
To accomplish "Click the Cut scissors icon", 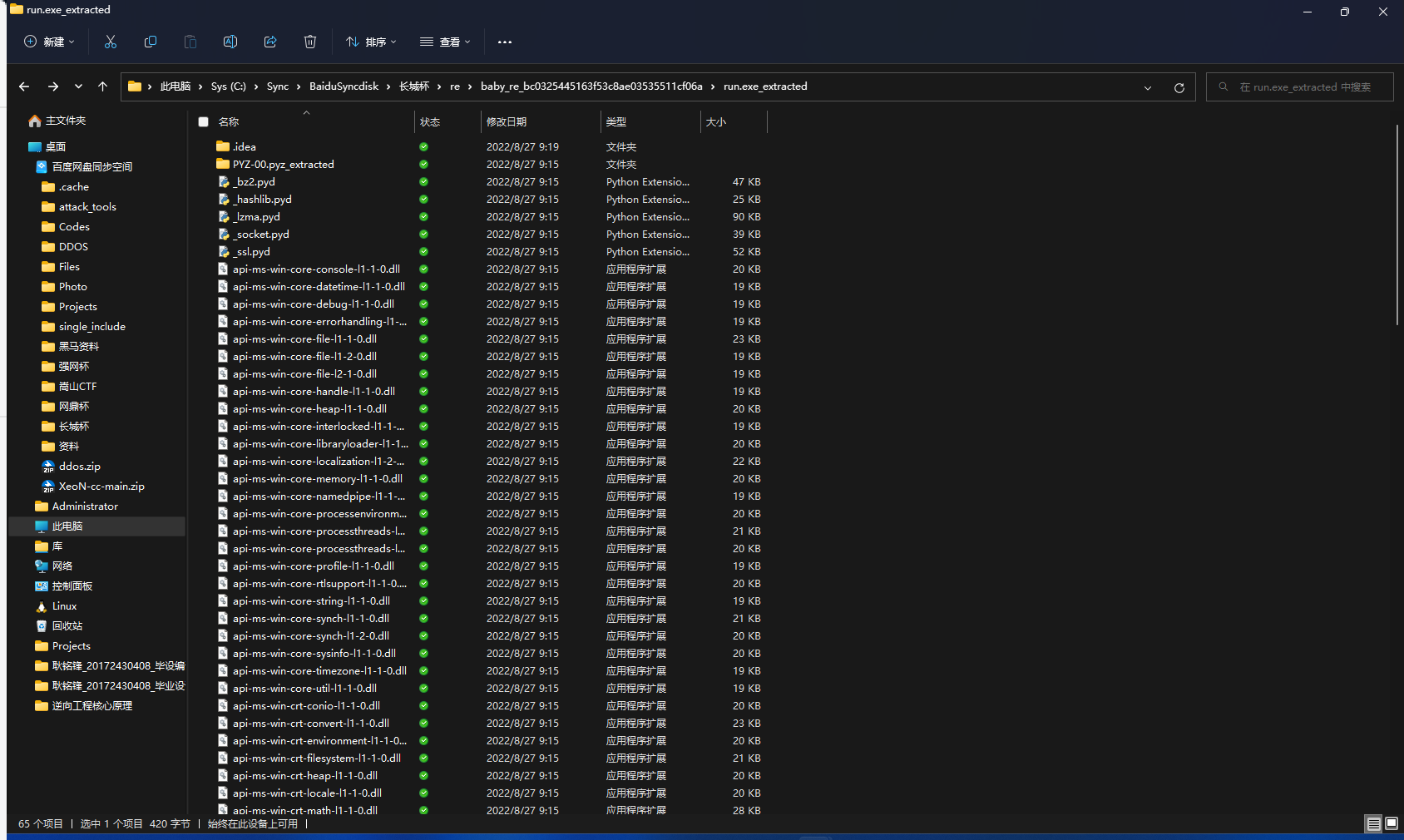I will (111, 42).
